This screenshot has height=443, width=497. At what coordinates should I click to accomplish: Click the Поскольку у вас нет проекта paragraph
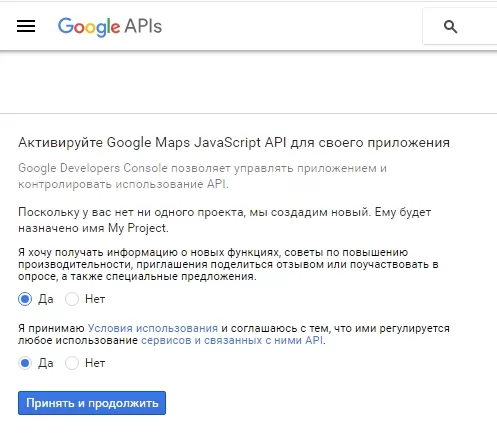point(225,220)
